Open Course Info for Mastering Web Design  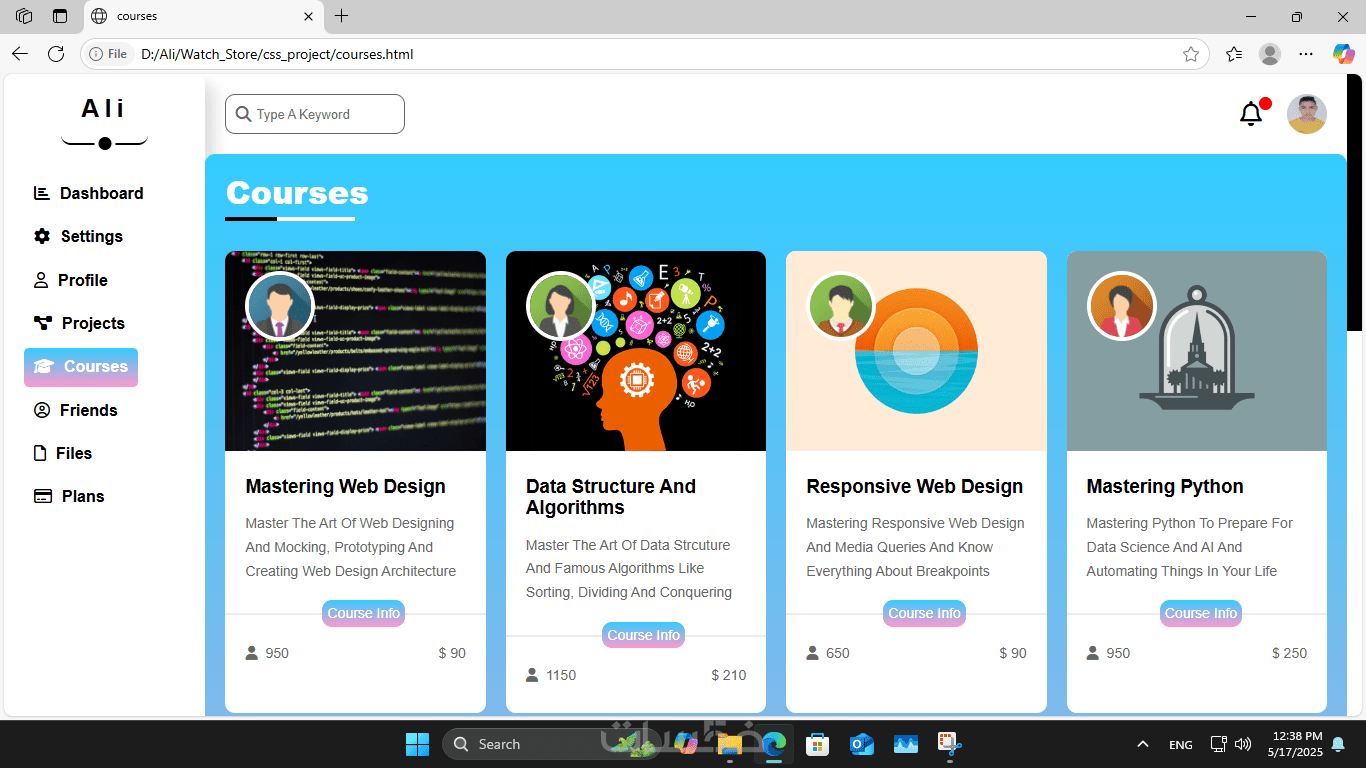pos(364,613)
